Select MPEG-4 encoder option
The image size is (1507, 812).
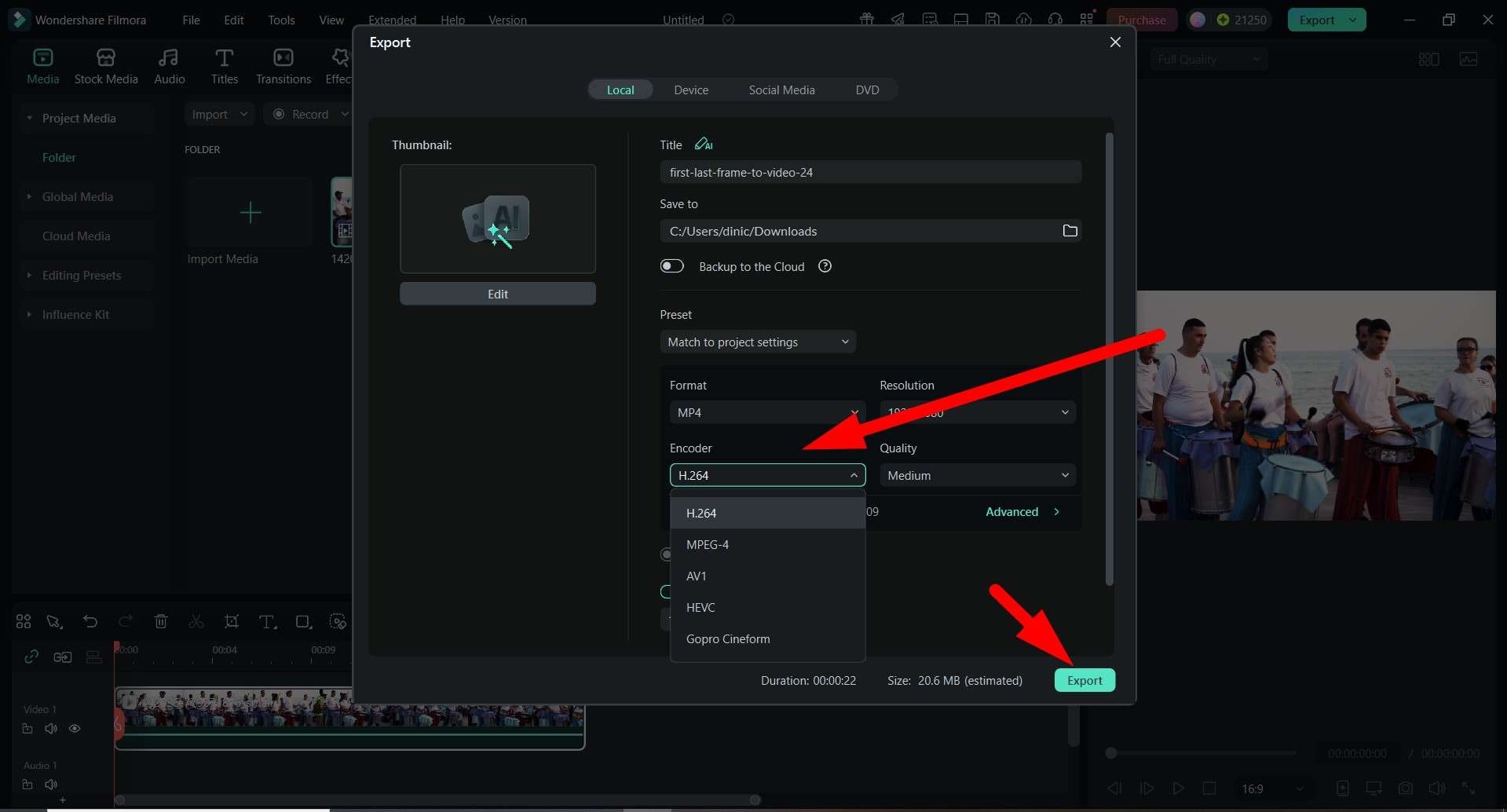coord(767,544)
